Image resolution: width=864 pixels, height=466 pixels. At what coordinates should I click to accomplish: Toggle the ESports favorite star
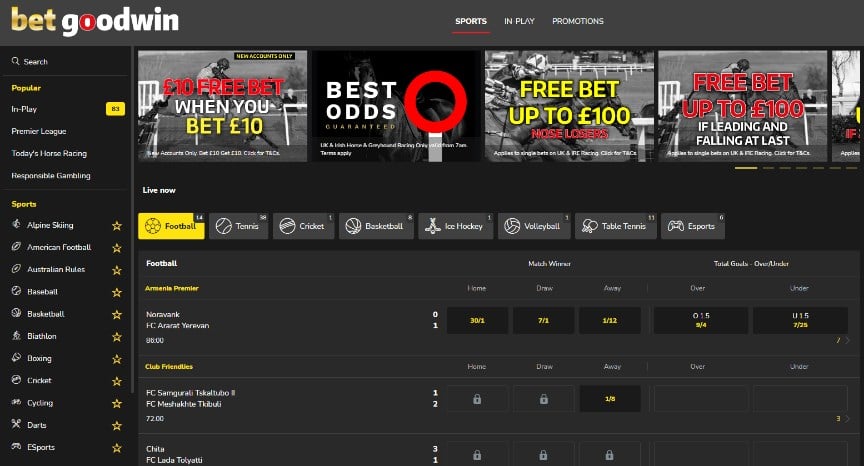pos(117,448)
